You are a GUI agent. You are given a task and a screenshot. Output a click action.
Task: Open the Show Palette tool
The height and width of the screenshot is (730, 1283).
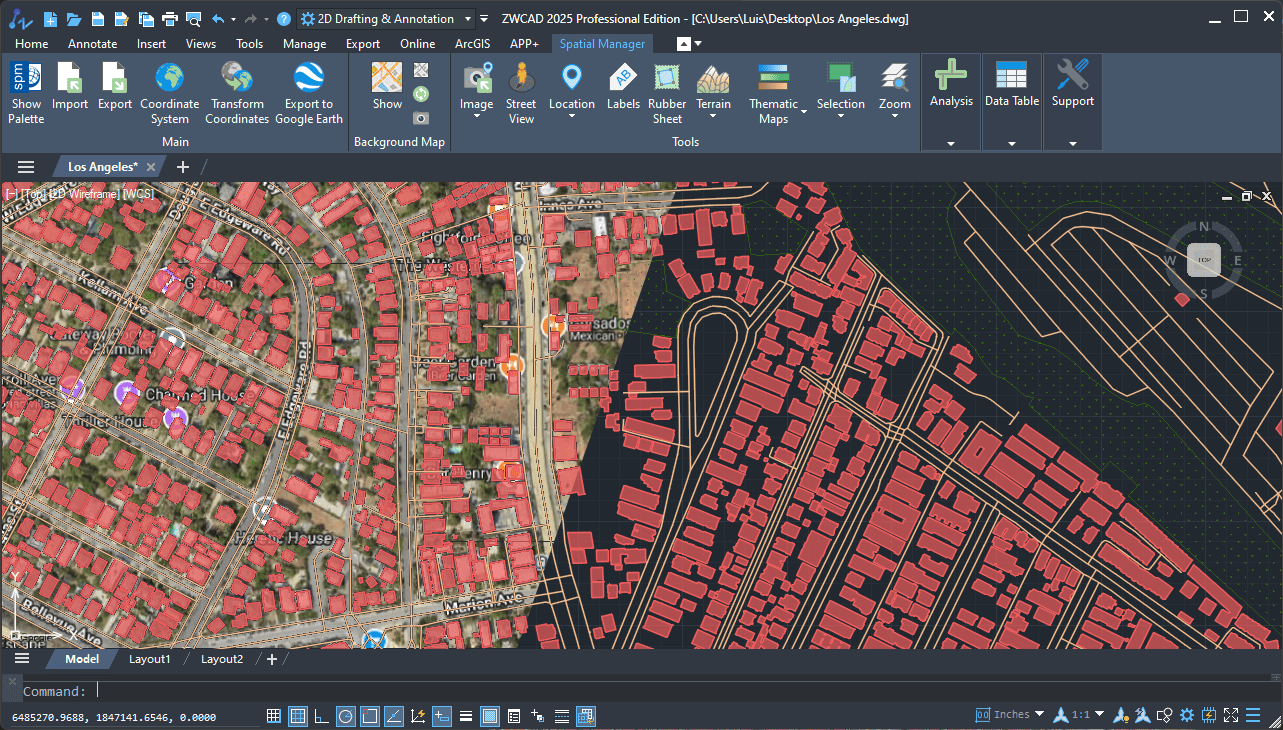26,92
